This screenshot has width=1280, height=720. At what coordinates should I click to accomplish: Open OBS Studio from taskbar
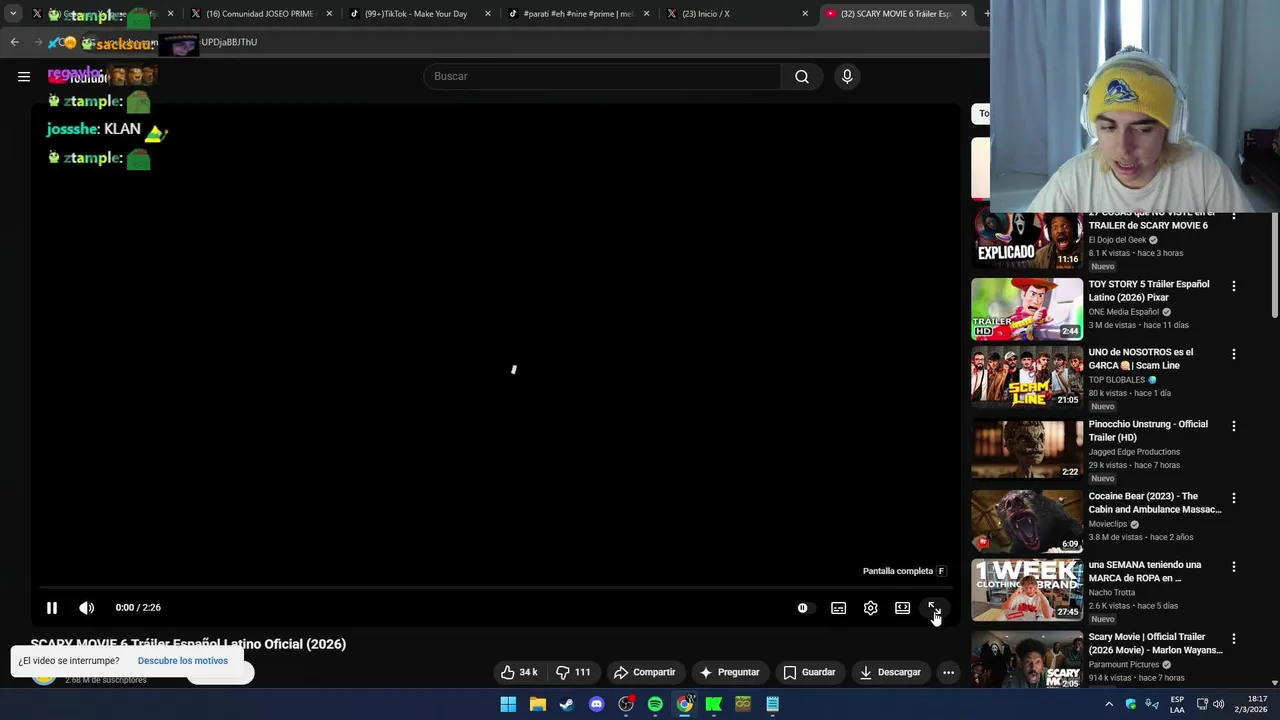pyautogui.click(x=626, y=704)
